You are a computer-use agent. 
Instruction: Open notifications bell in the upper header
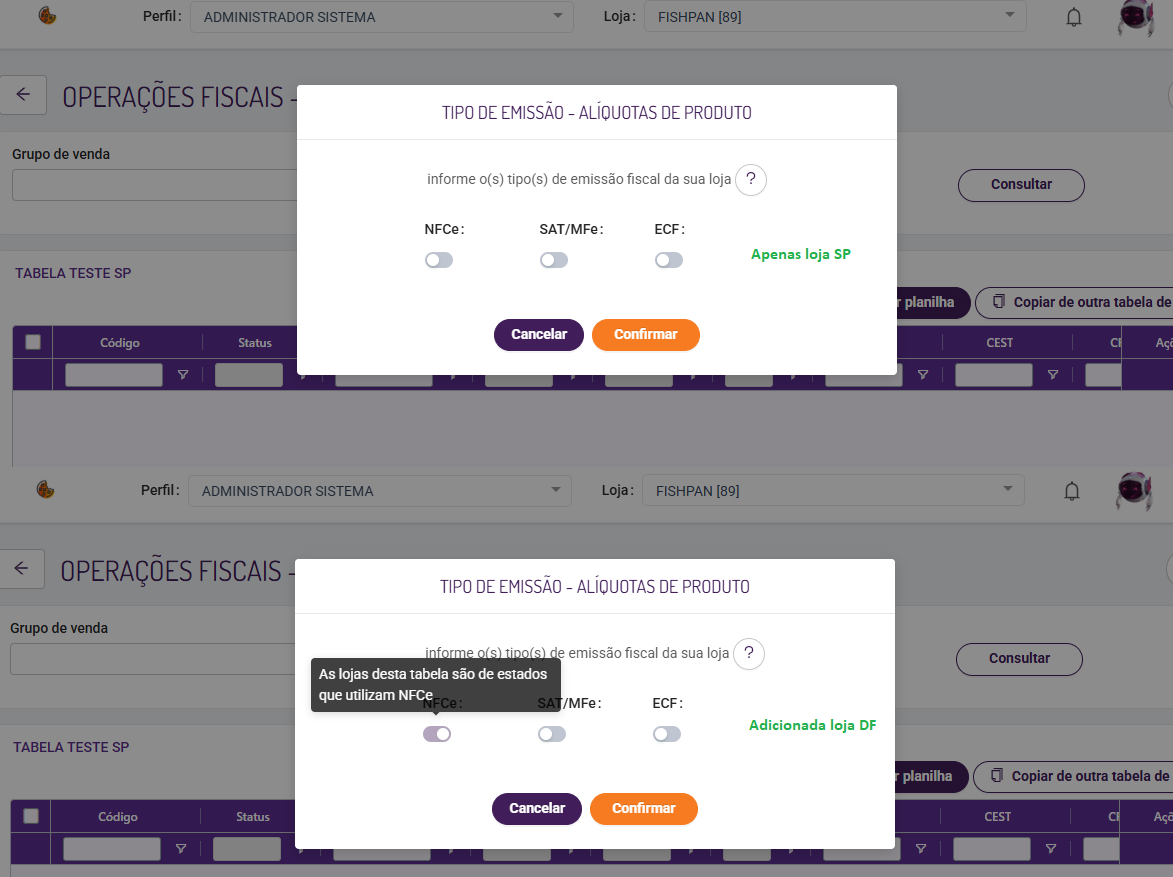point(1074,17)
